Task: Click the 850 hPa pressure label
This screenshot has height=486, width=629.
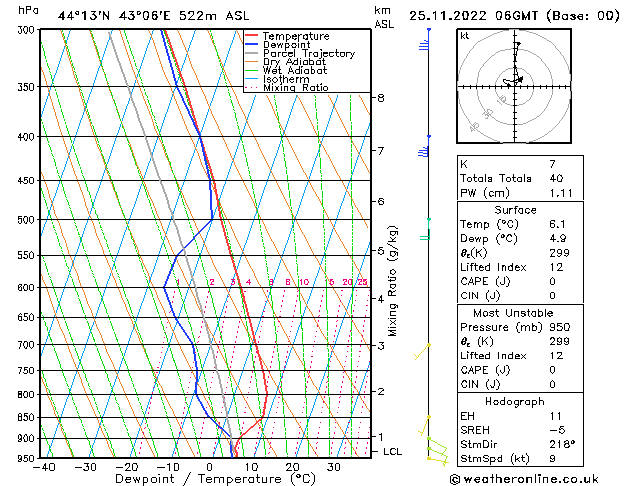Action: click(28, 418)
